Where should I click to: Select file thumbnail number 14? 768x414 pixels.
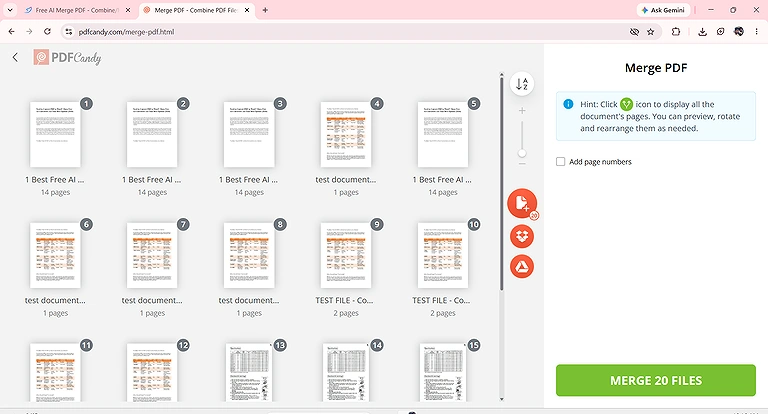point(346,372)
